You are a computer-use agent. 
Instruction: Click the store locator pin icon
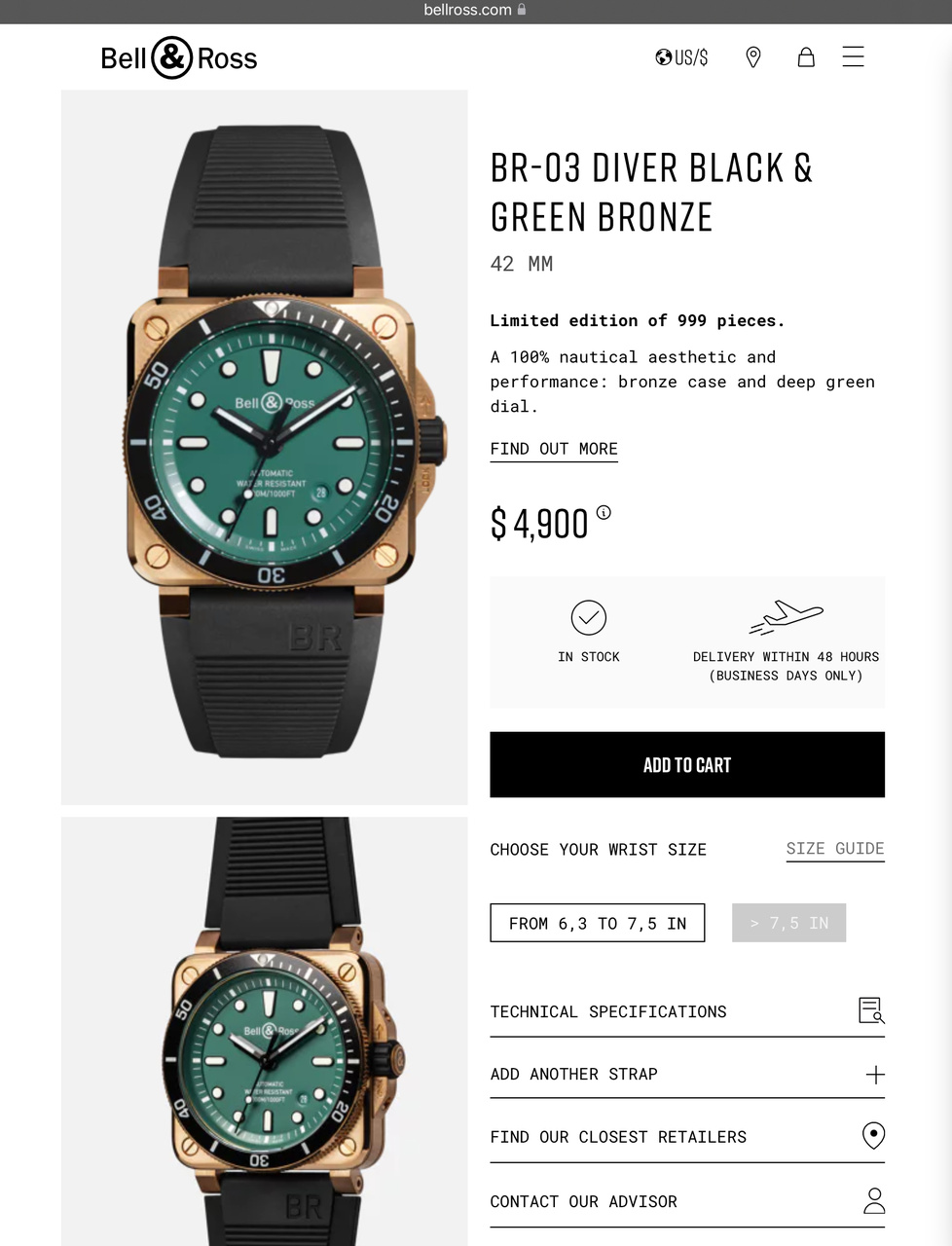point(752,57)
